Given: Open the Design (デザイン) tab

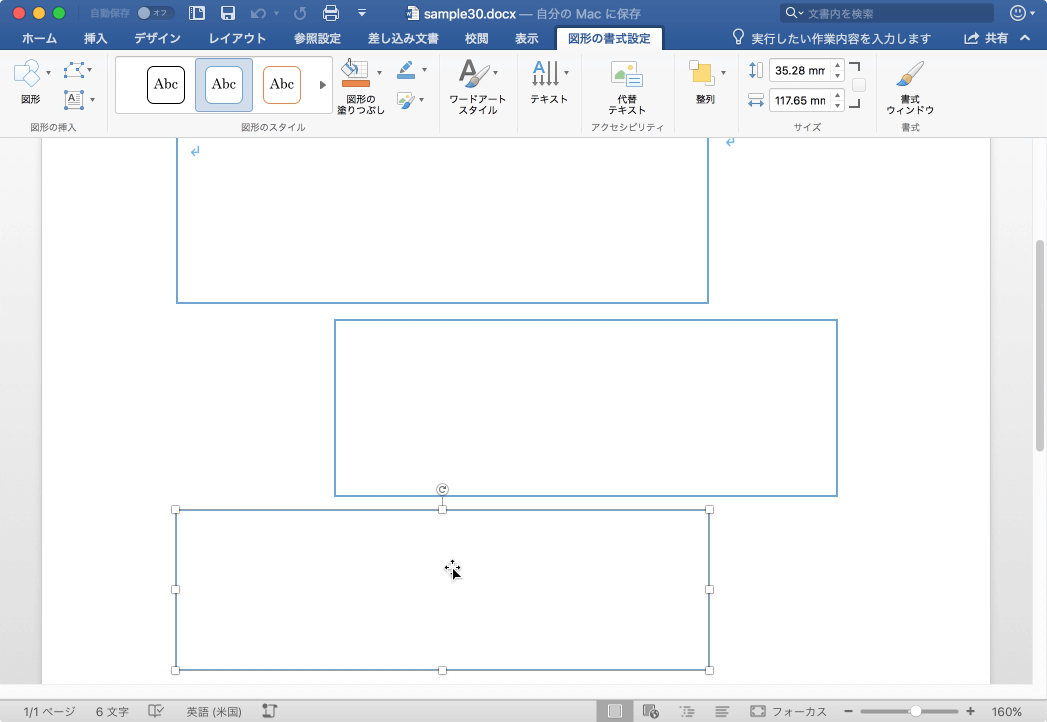Looking at the screenshot, I should [x=158, y=39].
